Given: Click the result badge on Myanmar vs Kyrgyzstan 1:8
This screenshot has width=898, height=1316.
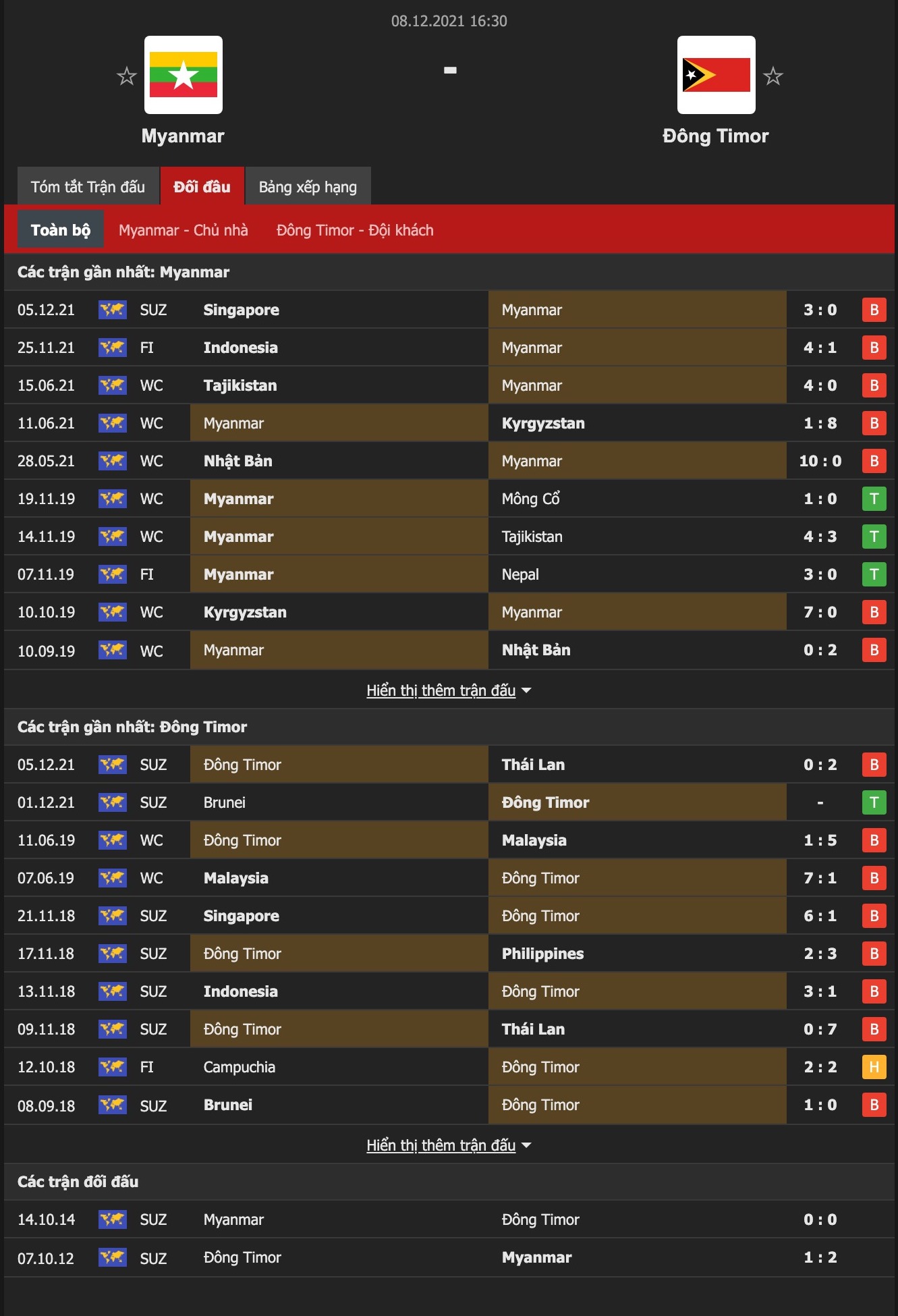Looking at the screenshot, I should click(874, 423).
